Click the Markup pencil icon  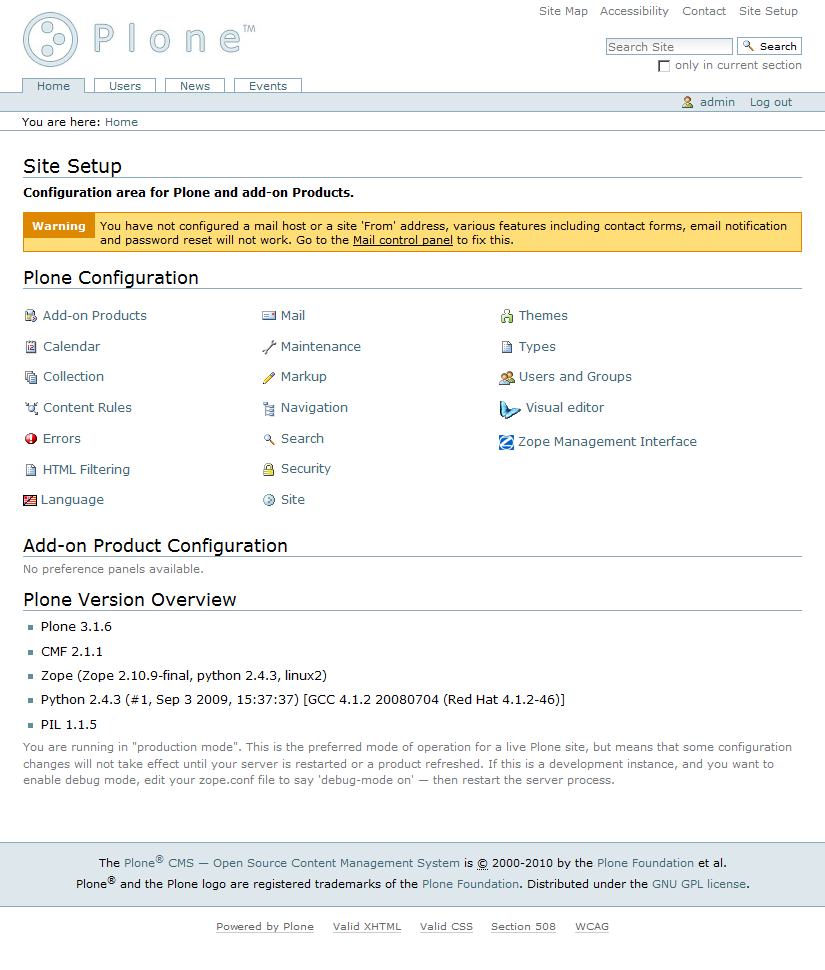(x=269, y=377)
